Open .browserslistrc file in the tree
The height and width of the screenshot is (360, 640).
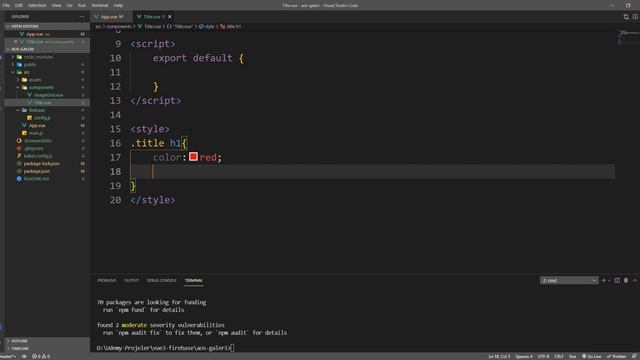tap(47, 140)
